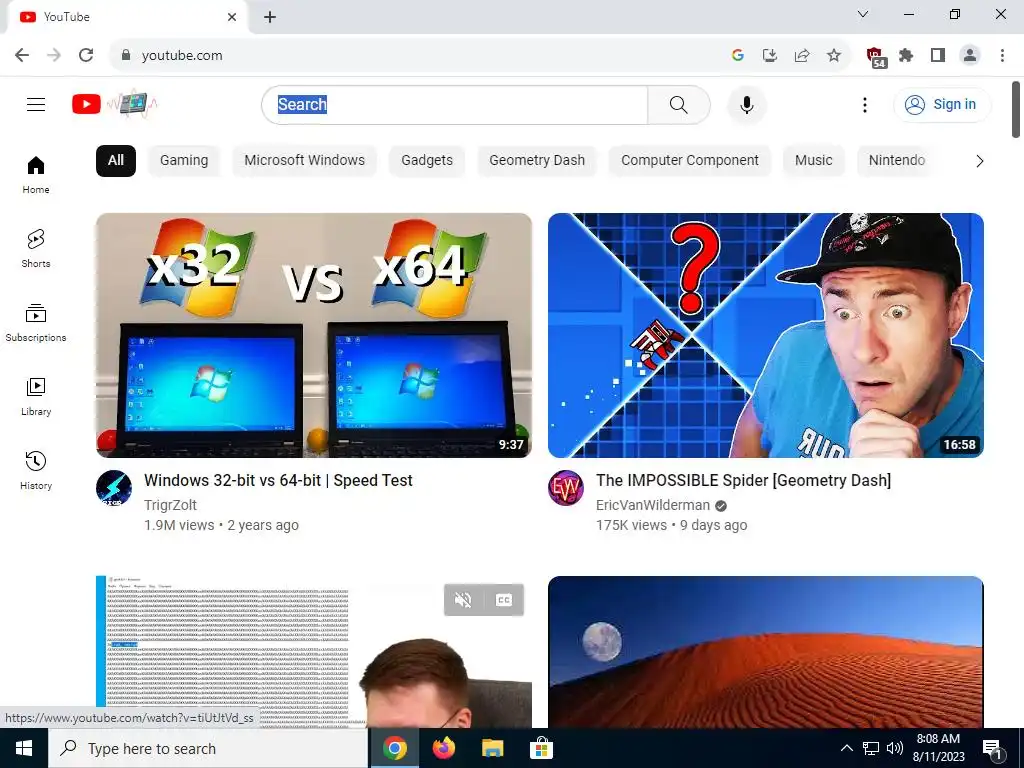This screenshot has width=1024, height=768.
Task: Click the youtube.com address bar
Action: (418, 56)
